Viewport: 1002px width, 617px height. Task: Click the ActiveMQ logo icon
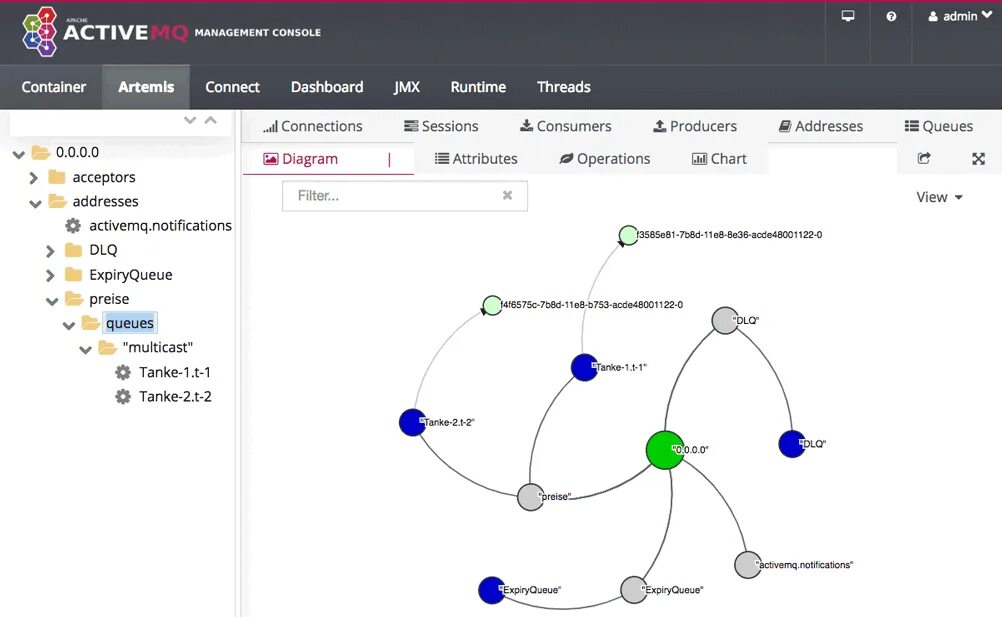click(x=39, y=32)
